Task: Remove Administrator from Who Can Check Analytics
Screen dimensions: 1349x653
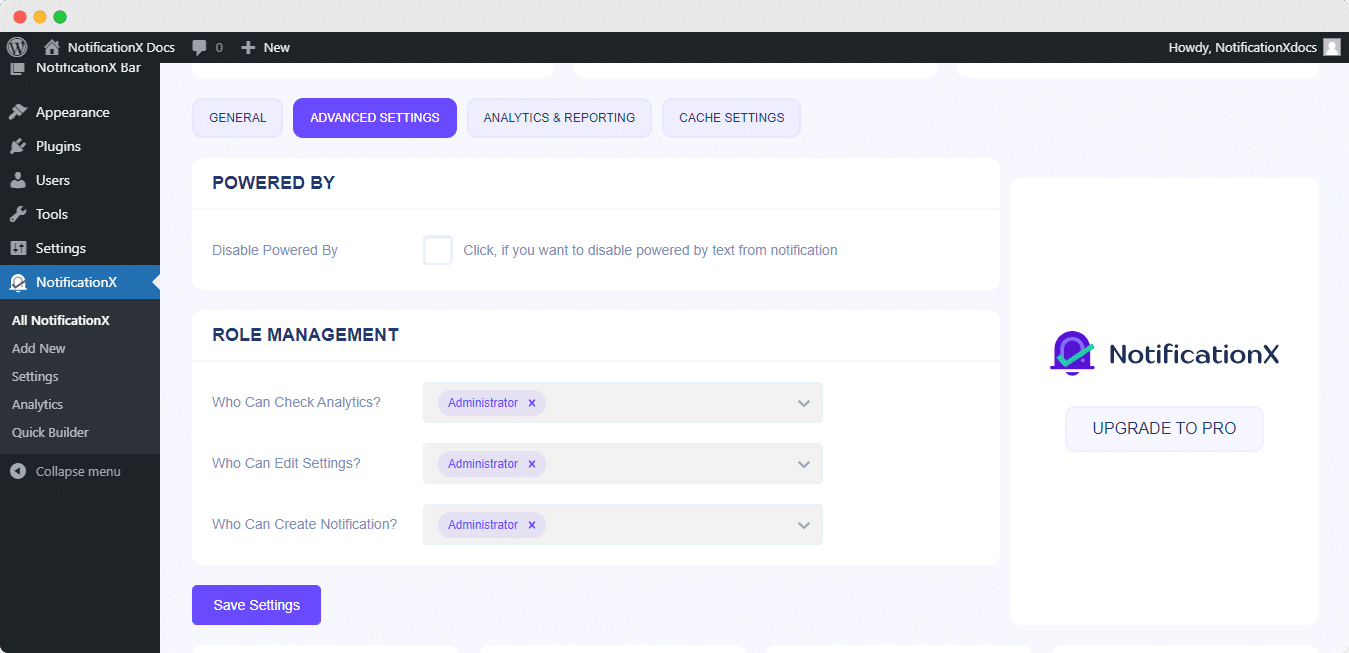Action: 532,403
